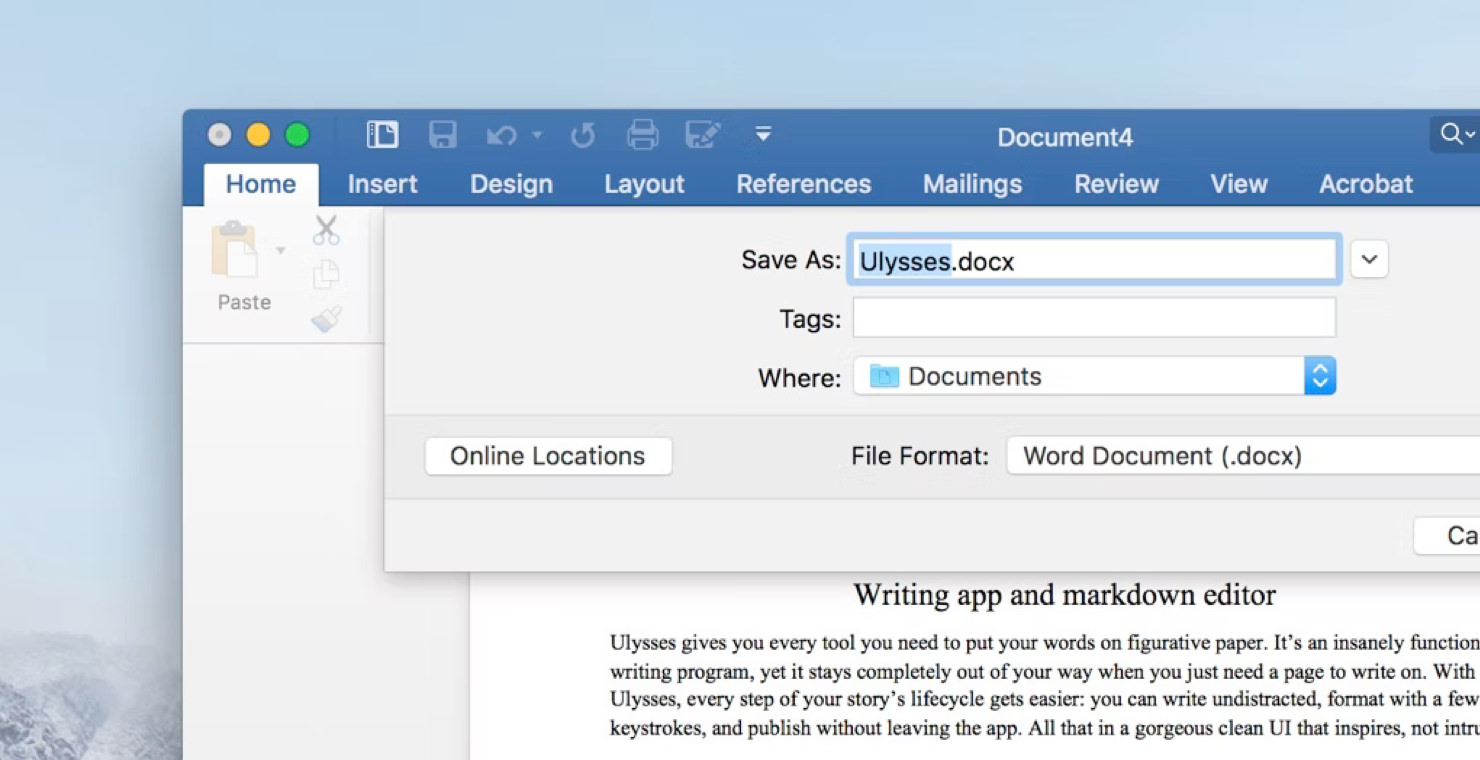Click the Tags input field
Viewport: 1480px width, 760px height.
(x=1094, y=318)
